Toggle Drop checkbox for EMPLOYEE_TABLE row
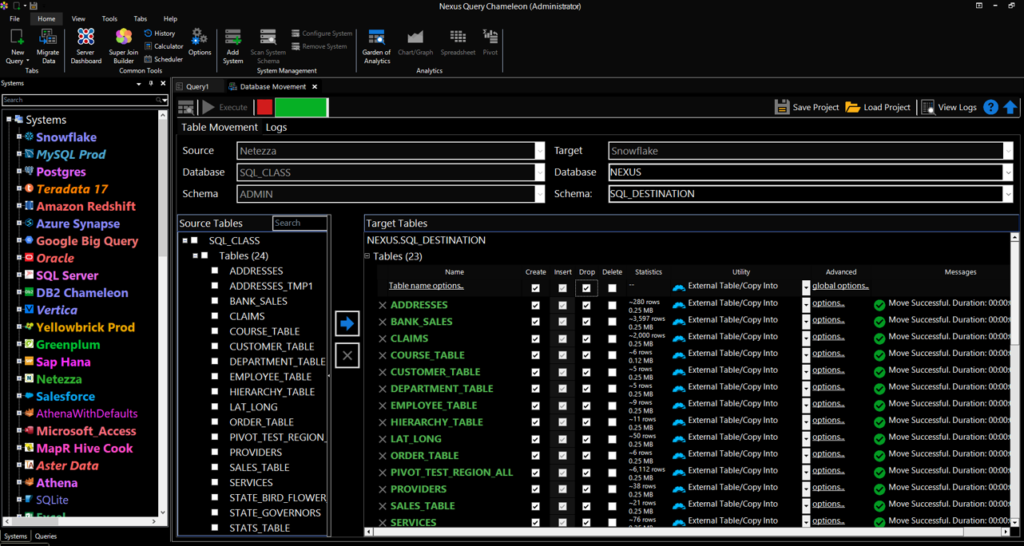1024x546 pixels. (586, 405)
